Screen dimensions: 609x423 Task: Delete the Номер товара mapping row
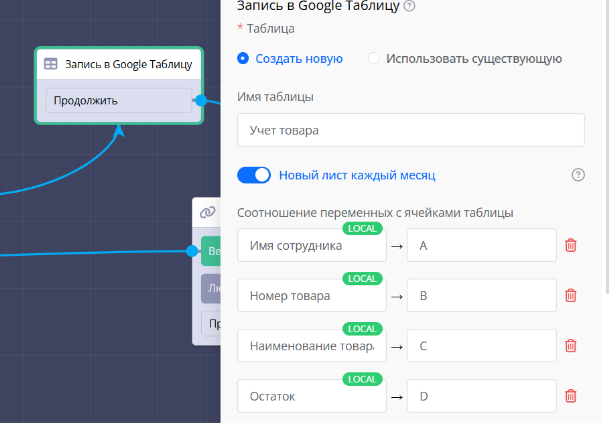pyautogui.click(x=571, y=295)
